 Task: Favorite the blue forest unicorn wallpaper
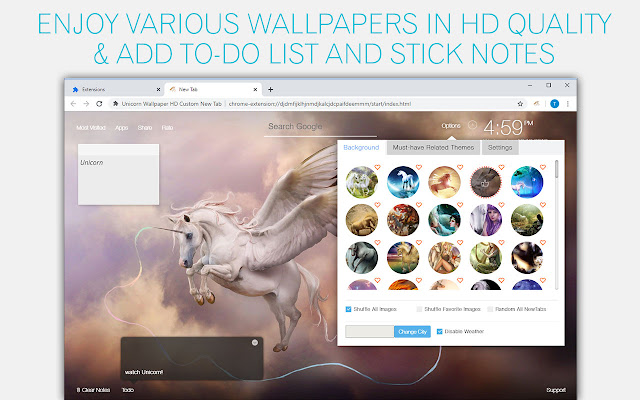[542, 167]
